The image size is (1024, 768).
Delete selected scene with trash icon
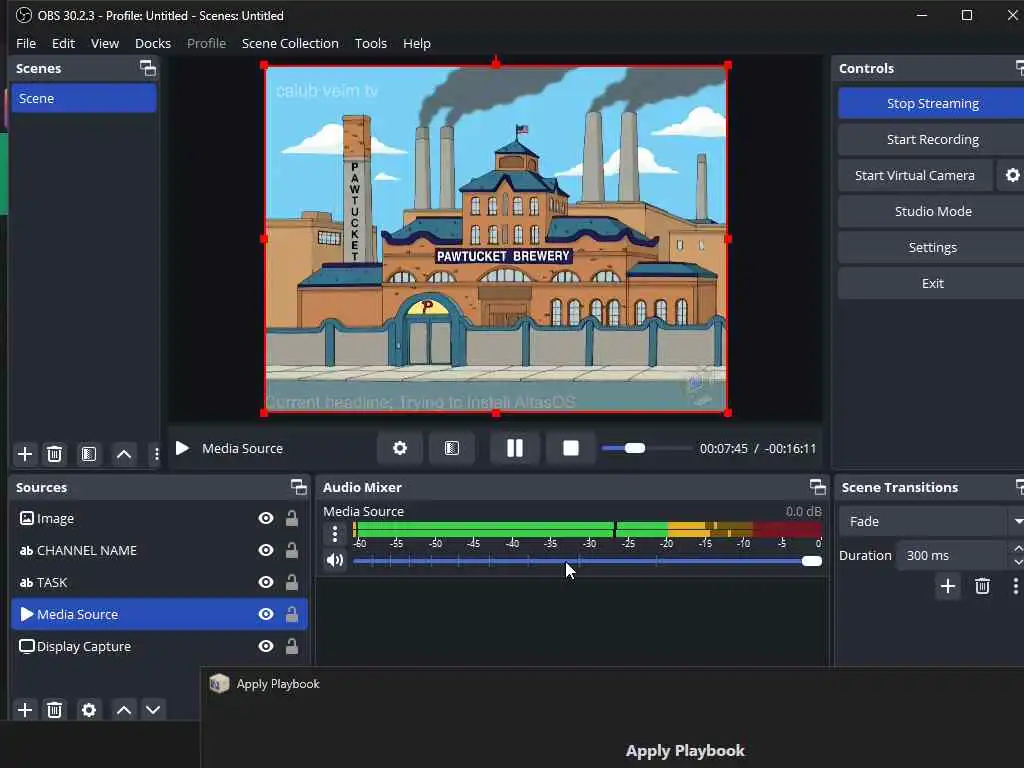tap(55, 454)
